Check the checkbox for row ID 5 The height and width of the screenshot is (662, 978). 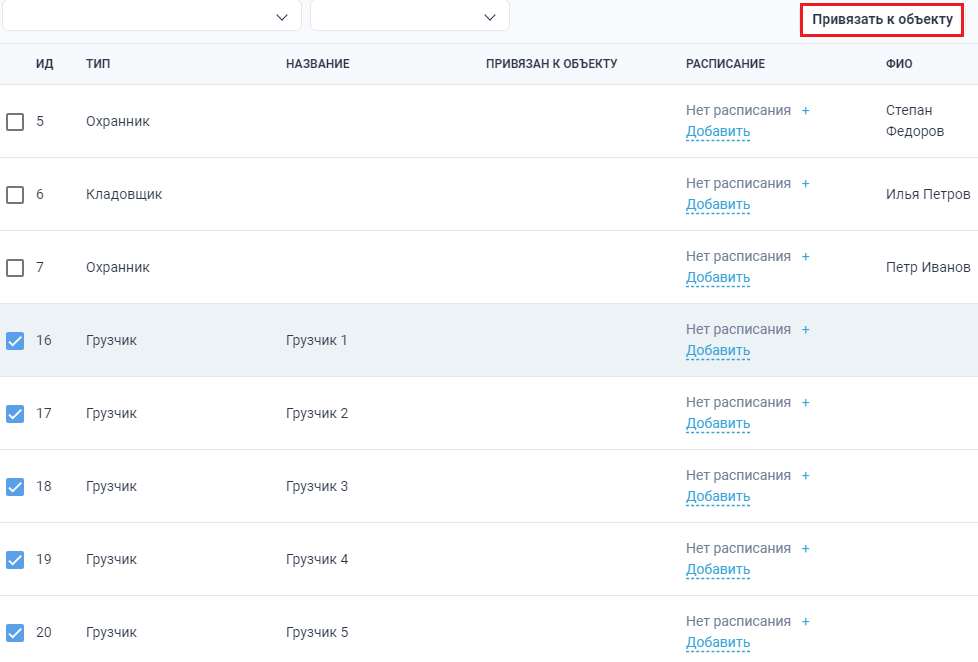[x=15, y=122]
